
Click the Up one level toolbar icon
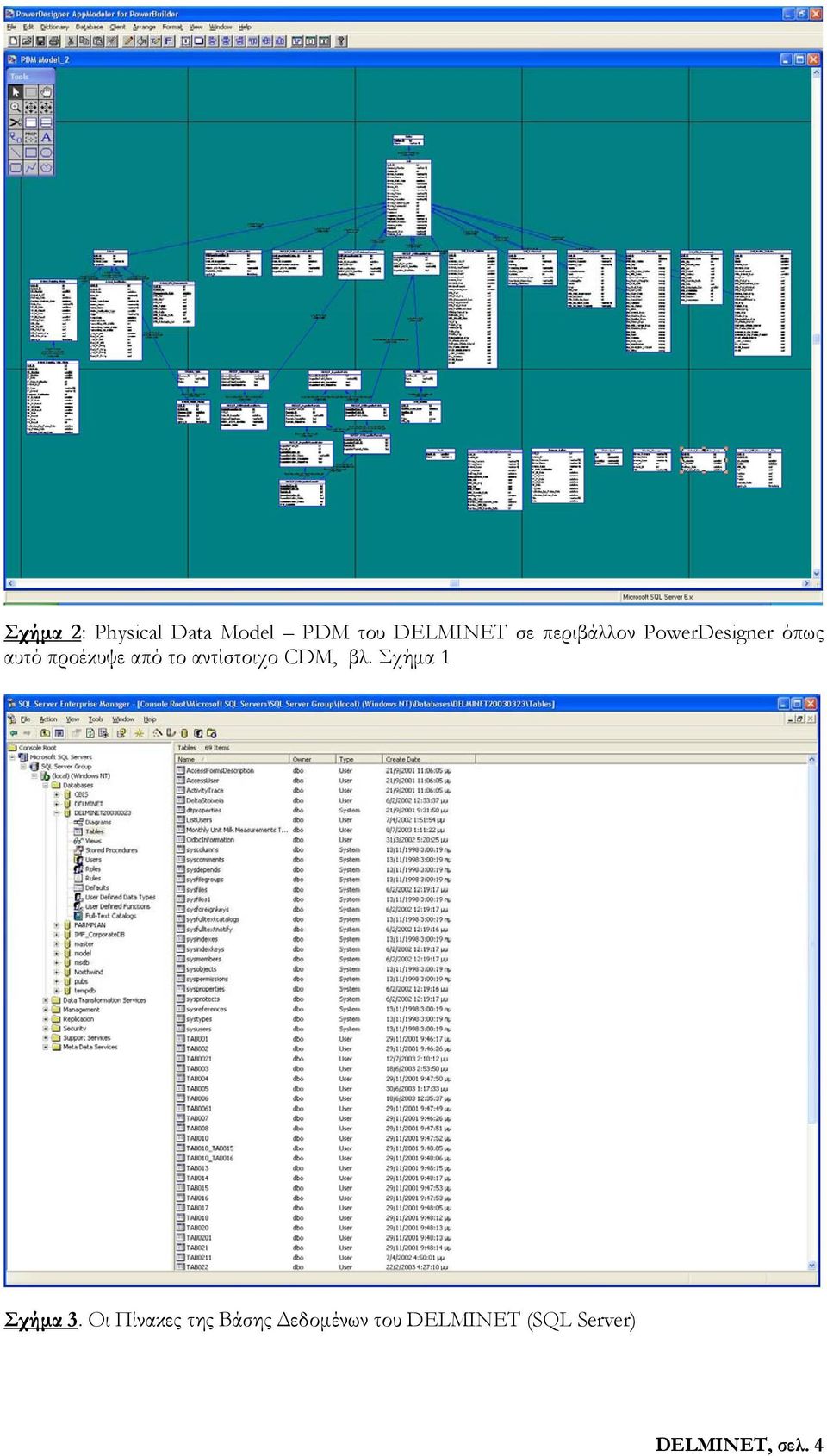coord(46,733)
